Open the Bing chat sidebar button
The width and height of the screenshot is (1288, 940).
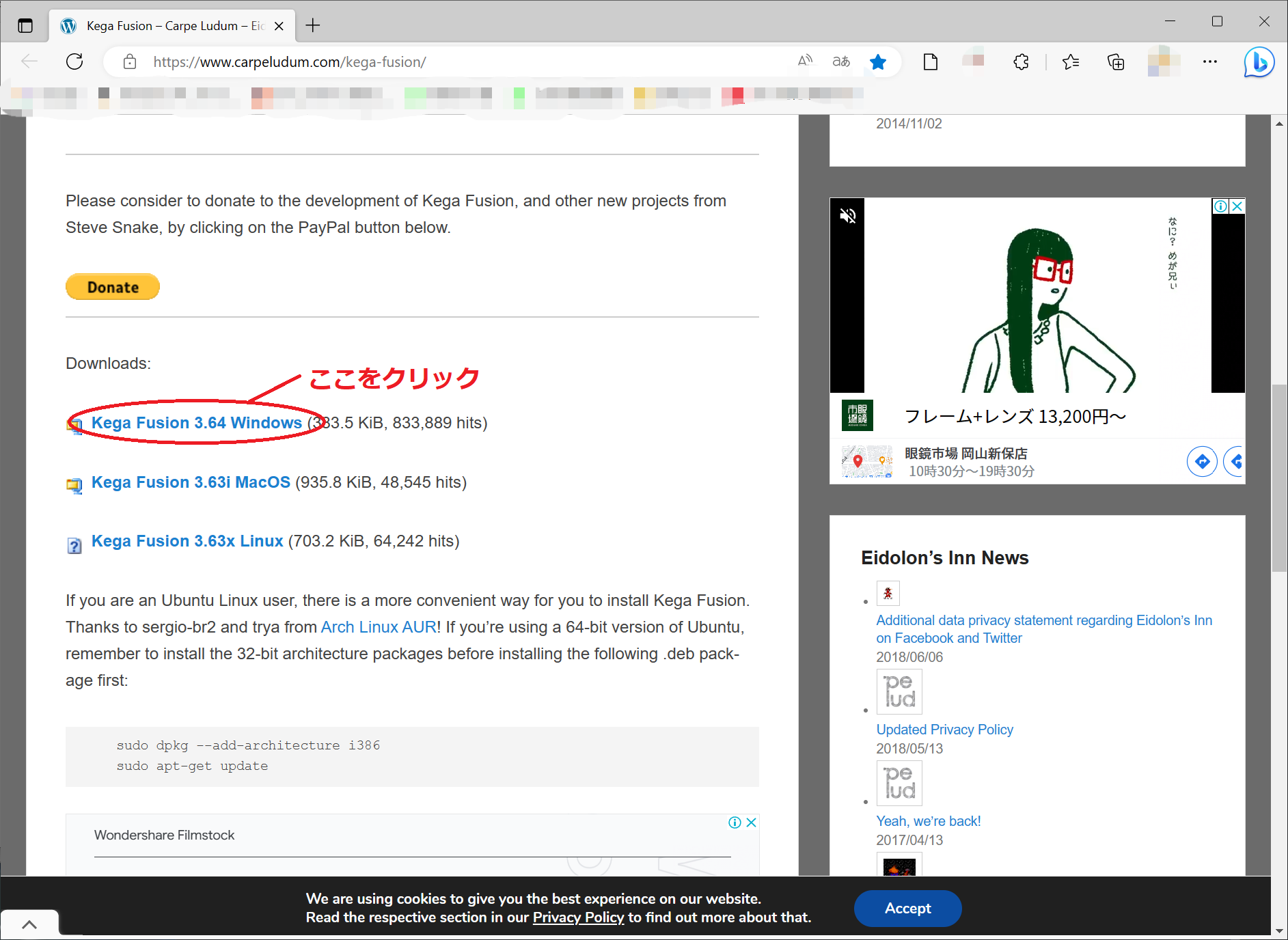(x=1259, y=62)
